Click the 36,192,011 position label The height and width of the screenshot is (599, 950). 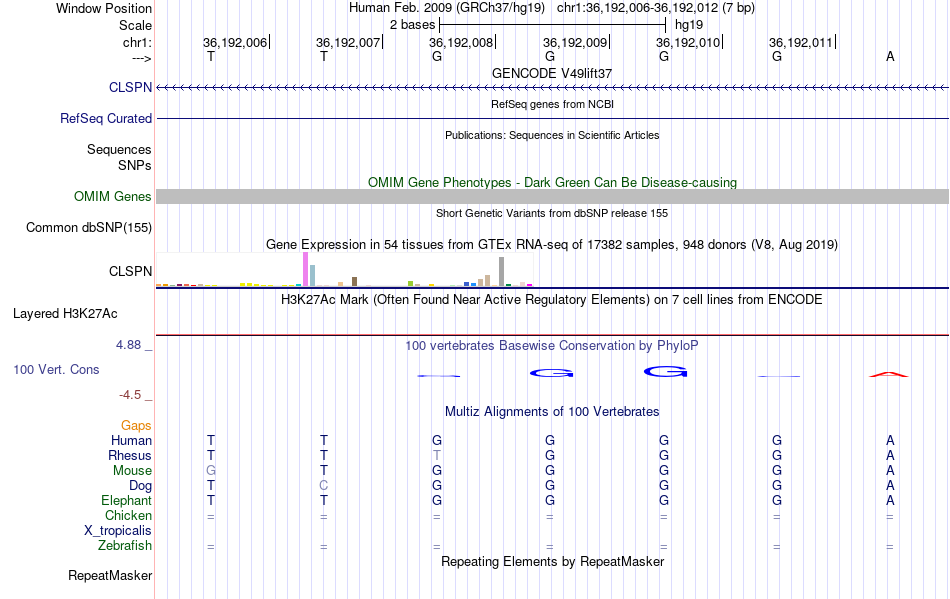(801, 42)
